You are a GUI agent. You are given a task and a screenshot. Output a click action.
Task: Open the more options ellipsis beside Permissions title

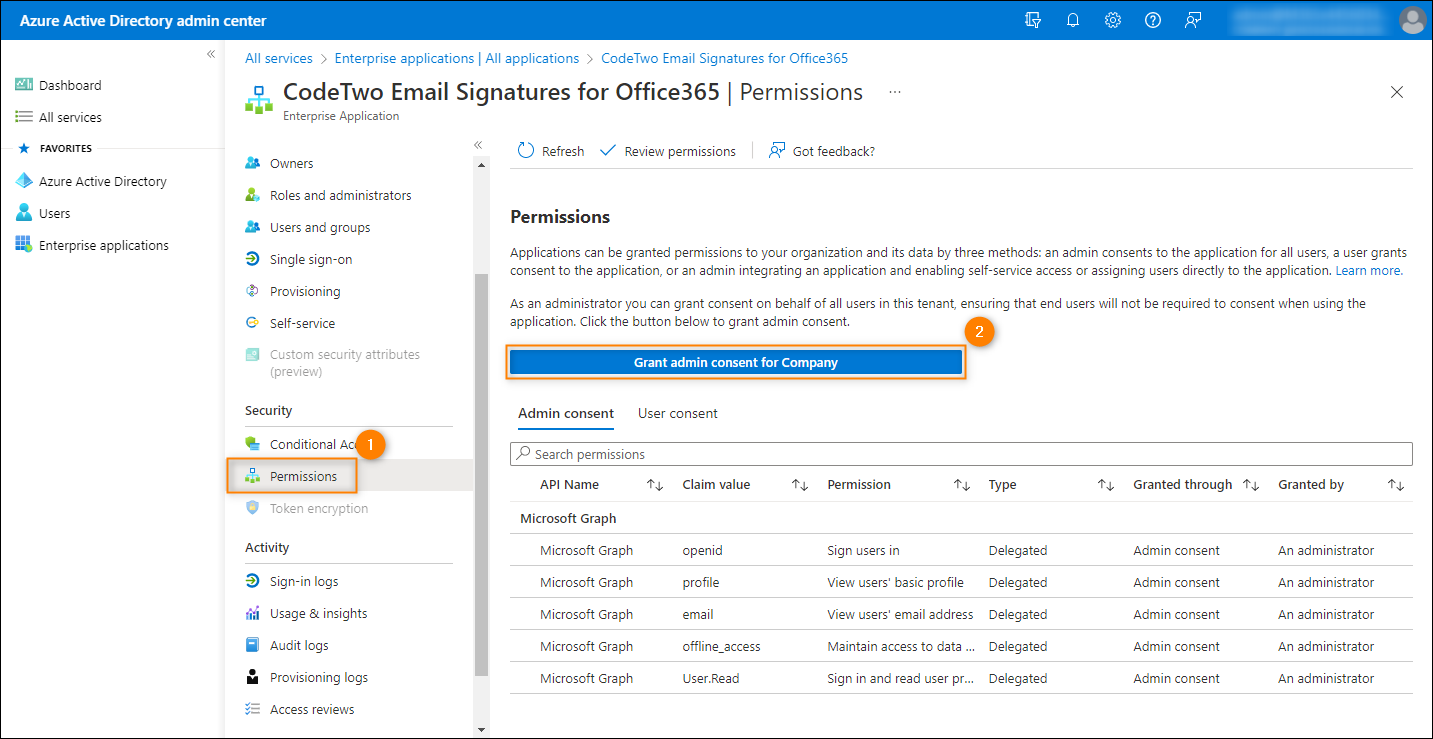coord(895,92)
